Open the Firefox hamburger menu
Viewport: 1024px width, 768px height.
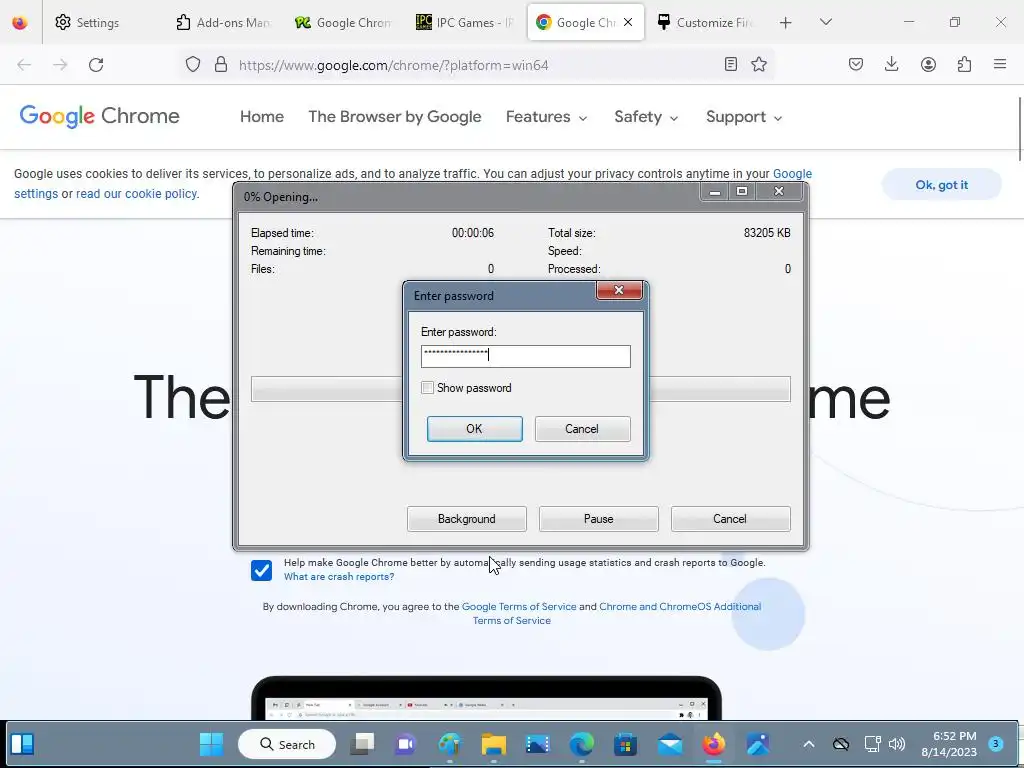(x=1000, y=64)
